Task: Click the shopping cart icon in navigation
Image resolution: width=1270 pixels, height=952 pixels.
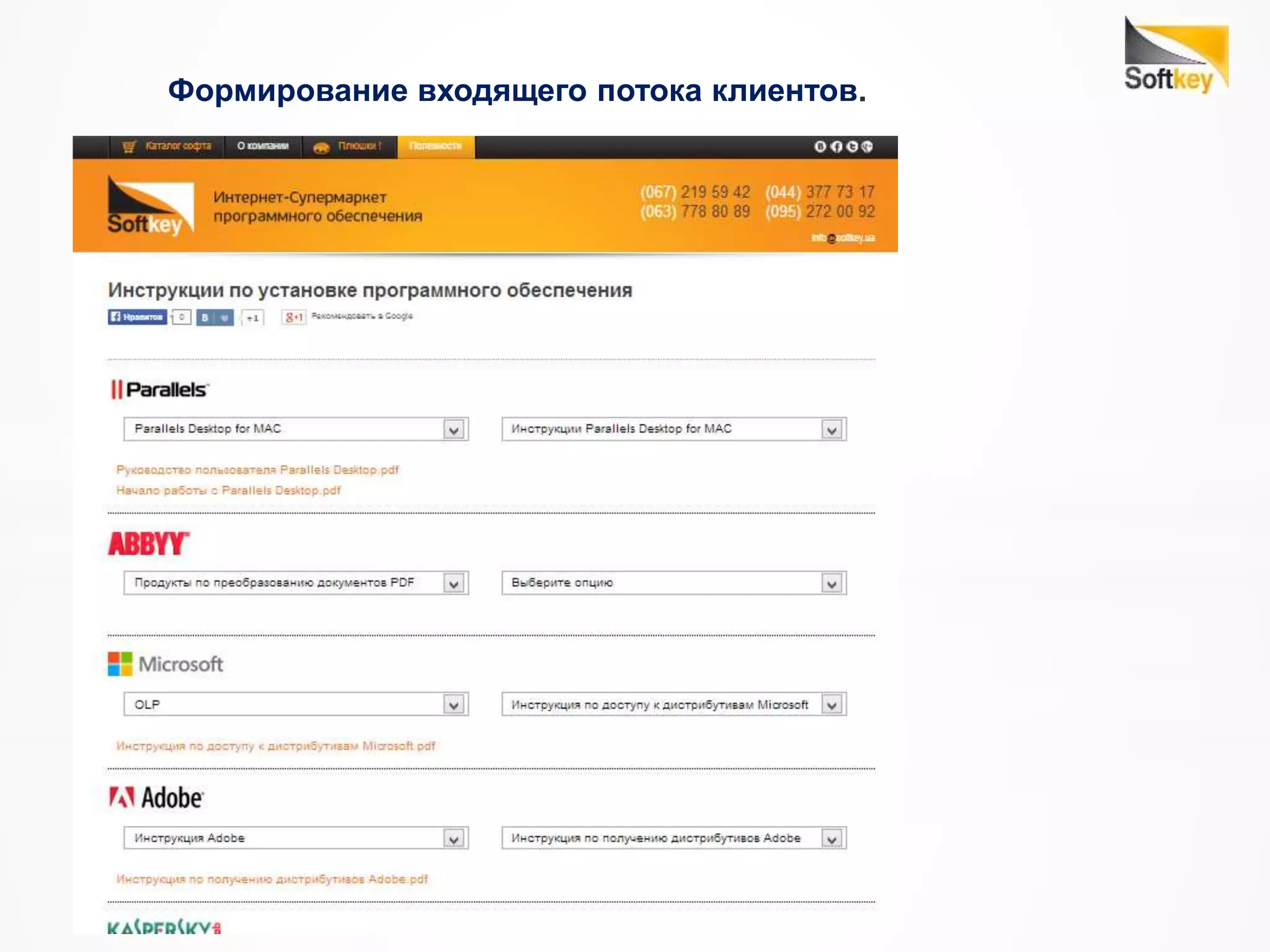Action: (129, 147)
